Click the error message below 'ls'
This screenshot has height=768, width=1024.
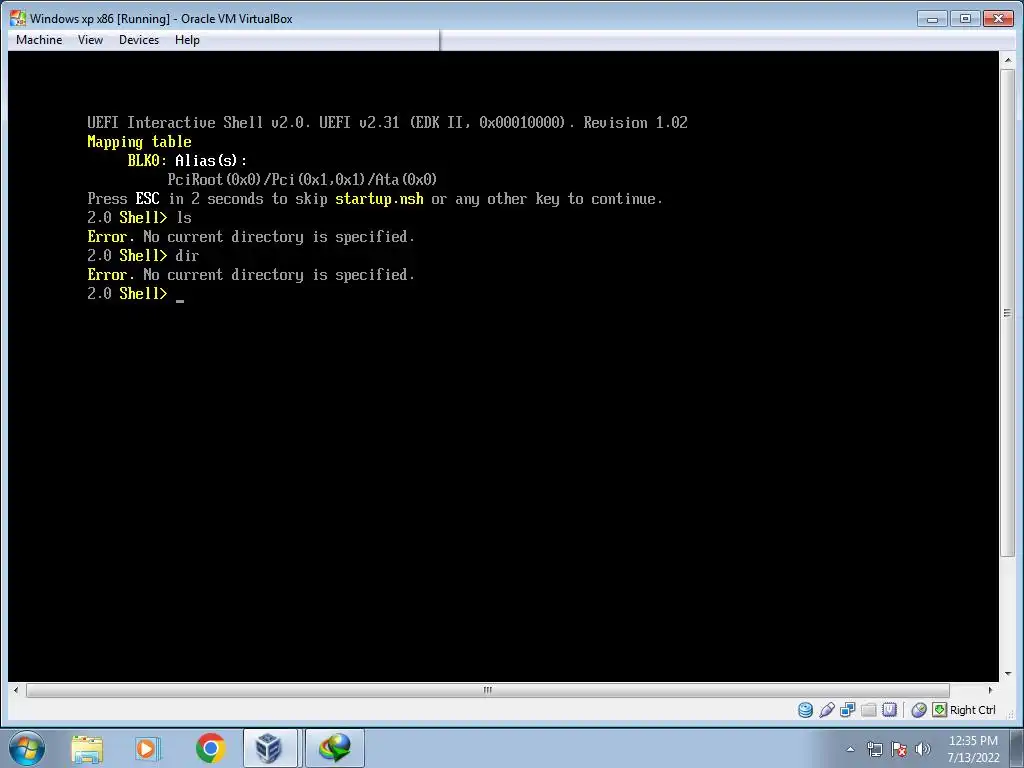point(251,236)
